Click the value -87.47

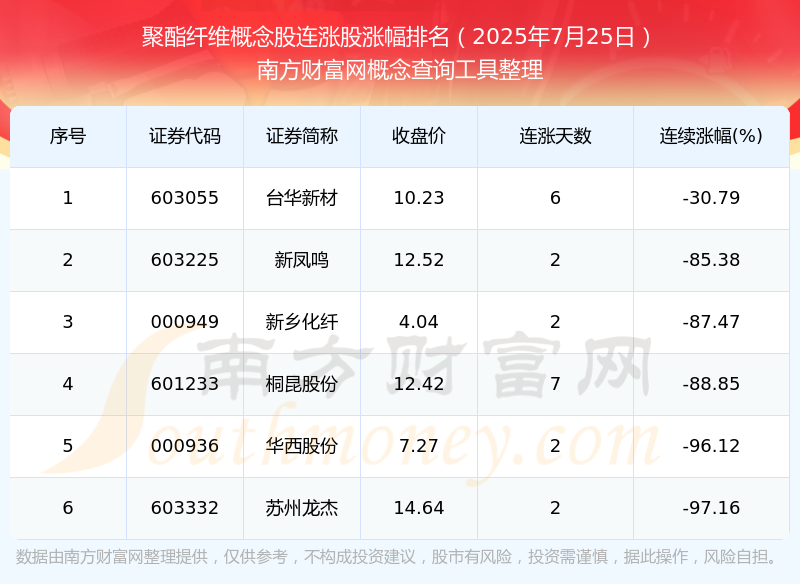711,322
